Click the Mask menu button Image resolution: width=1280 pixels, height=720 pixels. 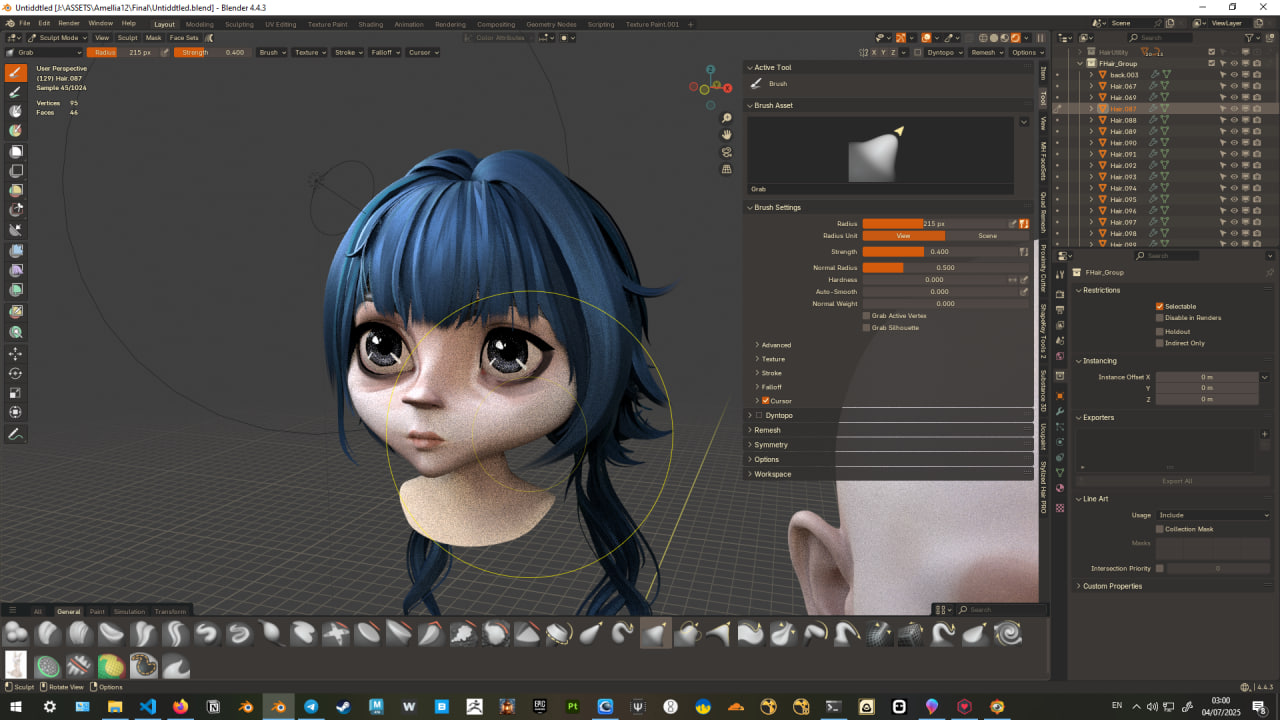pos(153,38)
